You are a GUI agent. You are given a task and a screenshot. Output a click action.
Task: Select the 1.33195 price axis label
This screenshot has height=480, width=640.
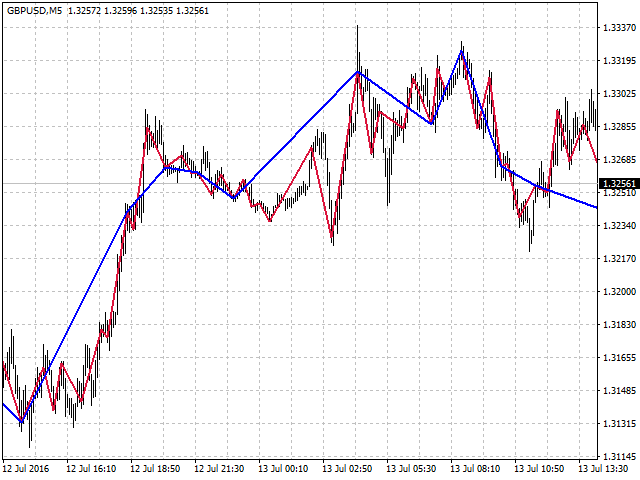click(619, 61)
